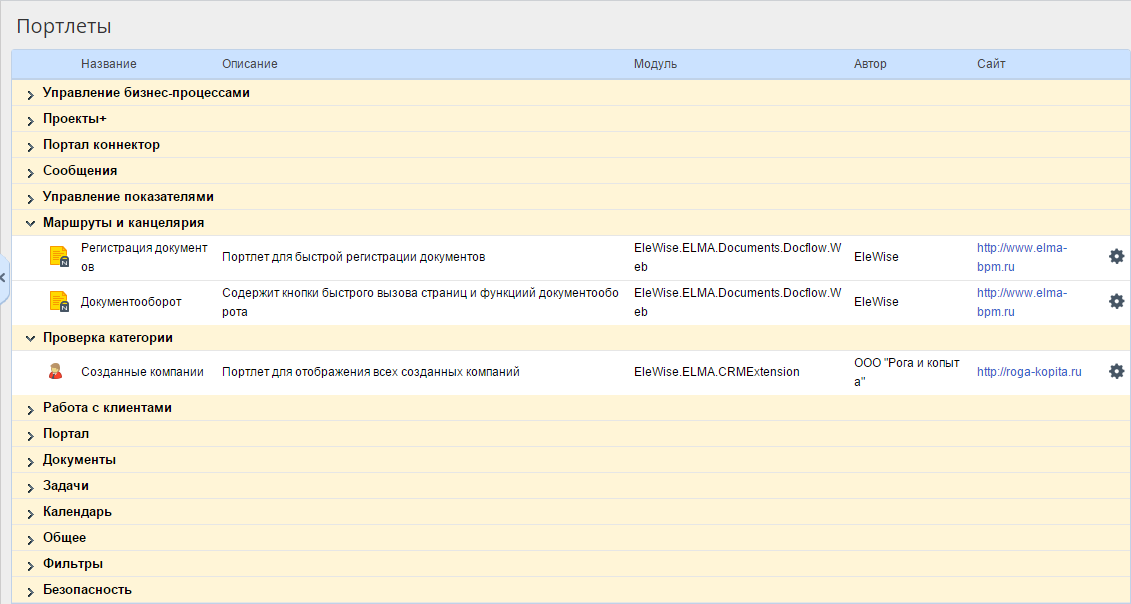Click the Регистрация документов document icon

pyautogui.click(x=59, y=257)
